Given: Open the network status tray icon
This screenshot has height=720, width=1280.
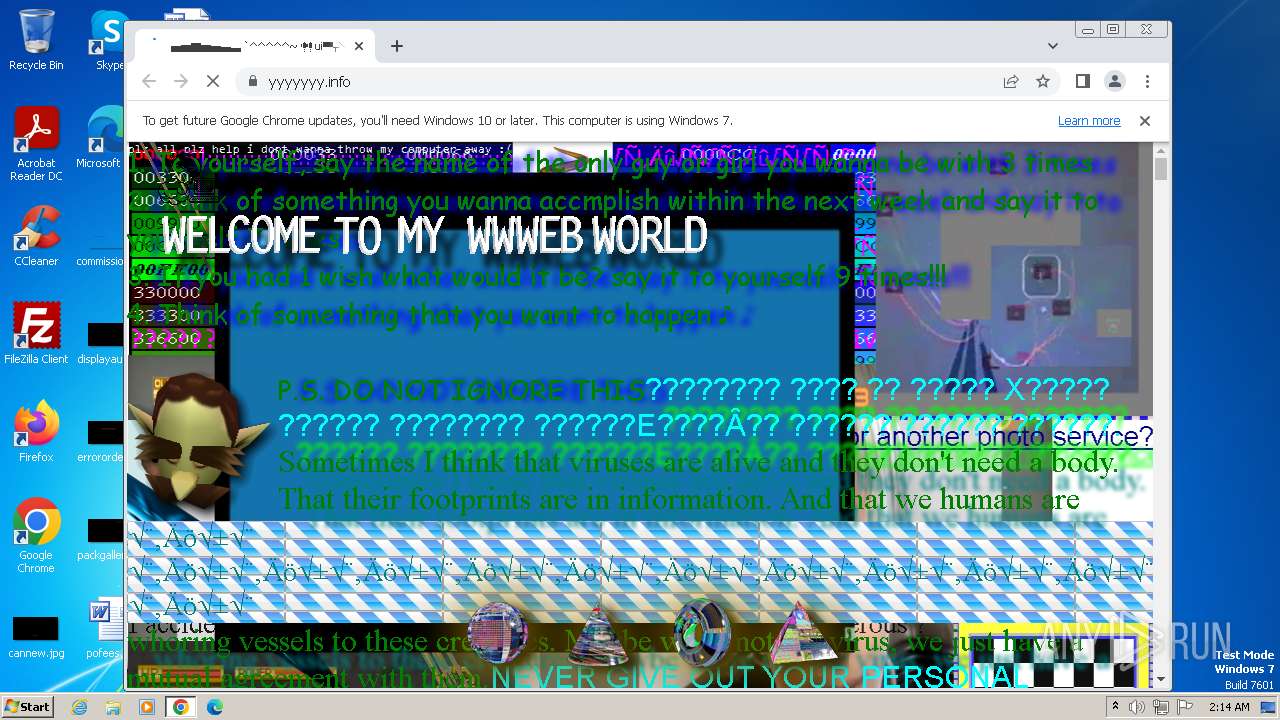Looking at the screenshot, I should [x=1161, y=707].
